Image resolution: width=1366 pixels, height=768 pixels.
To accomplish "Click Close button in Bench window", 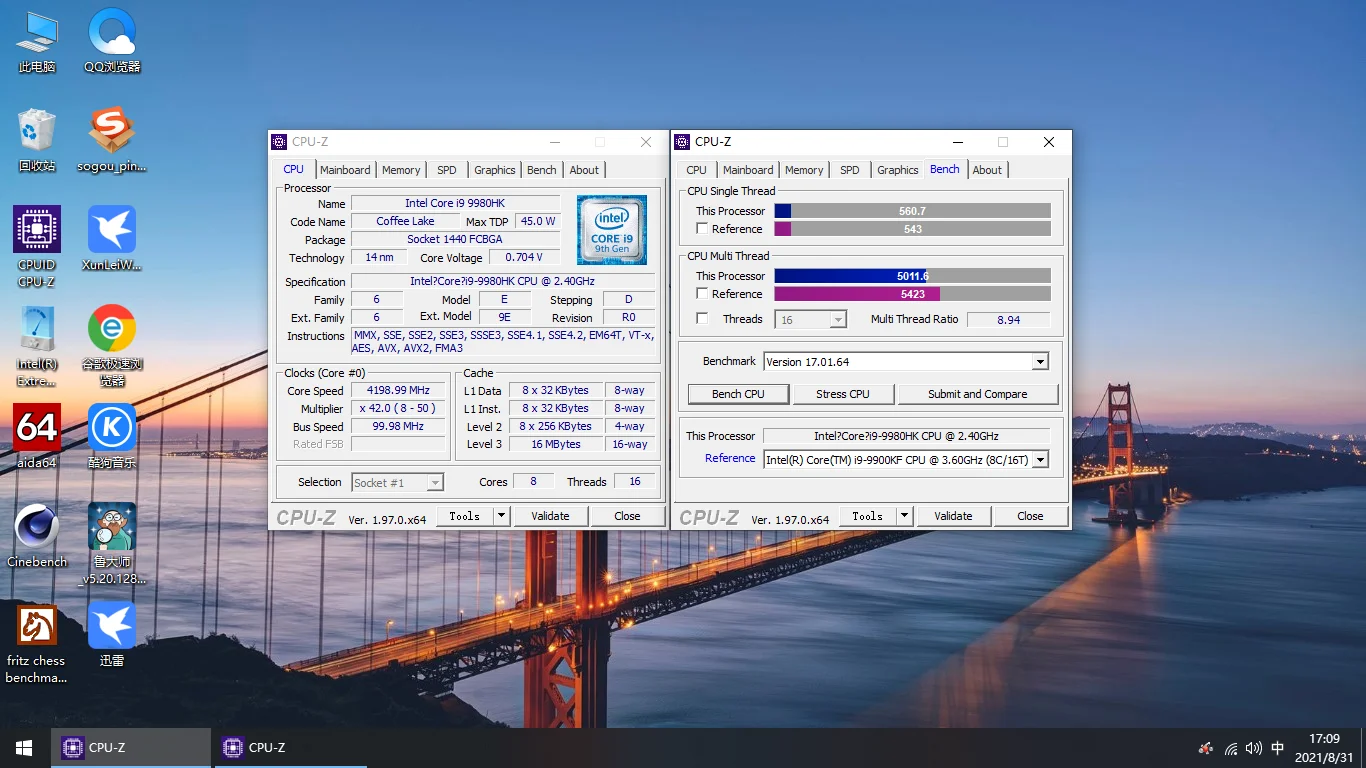I will coord(1031,516).
